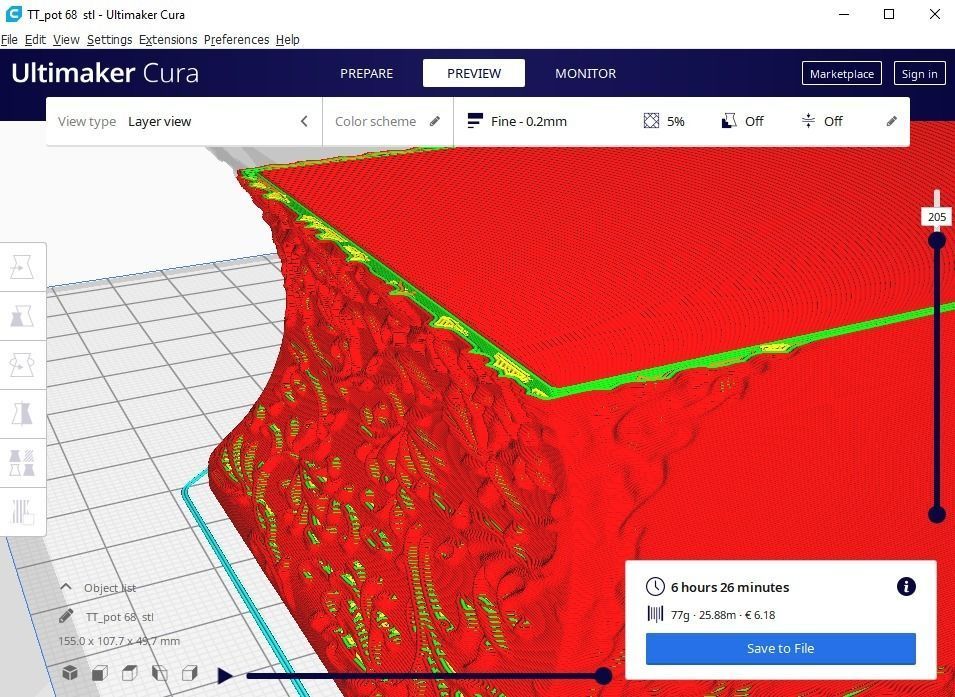Click the Cura app icon in title bar
Image resolution: width=955 pixels, height=697 pixels.
(13, 14)
